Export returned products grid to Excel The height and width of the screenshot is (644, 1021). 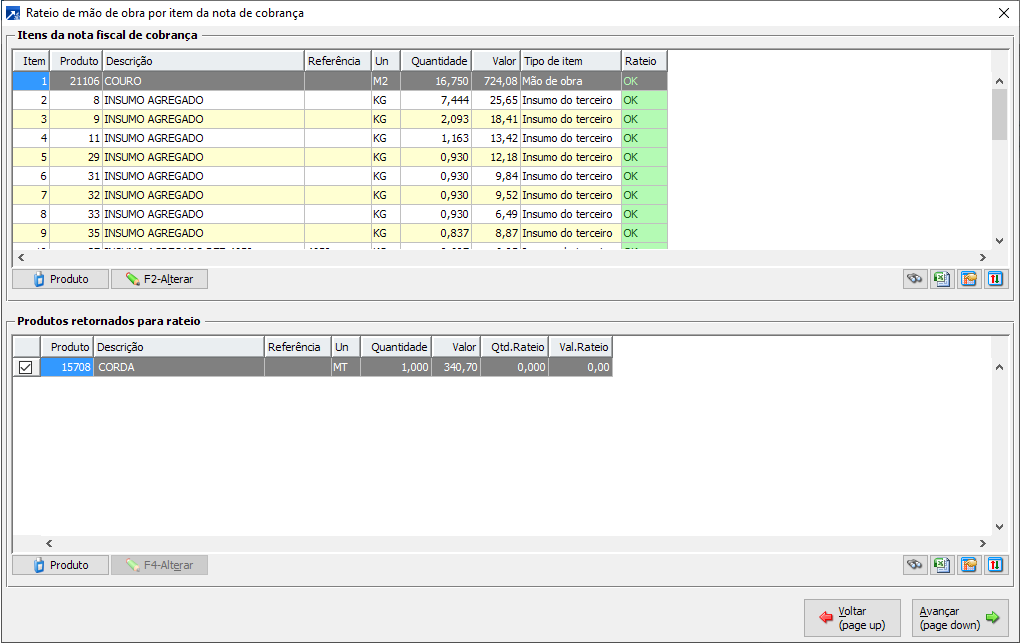coord(942,565)
